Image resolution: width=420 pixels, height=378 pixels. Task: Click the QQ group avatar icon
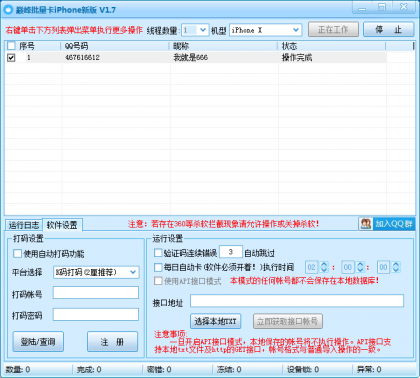[366, 224]
